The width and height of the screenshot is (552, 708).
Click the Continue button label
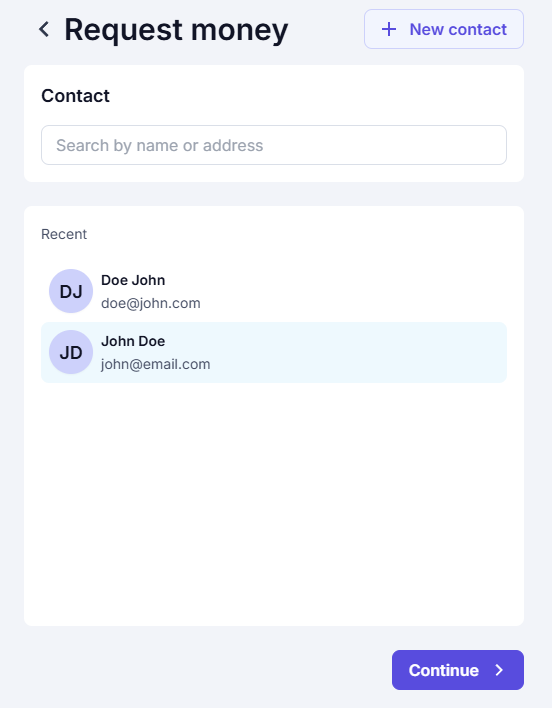443,670
